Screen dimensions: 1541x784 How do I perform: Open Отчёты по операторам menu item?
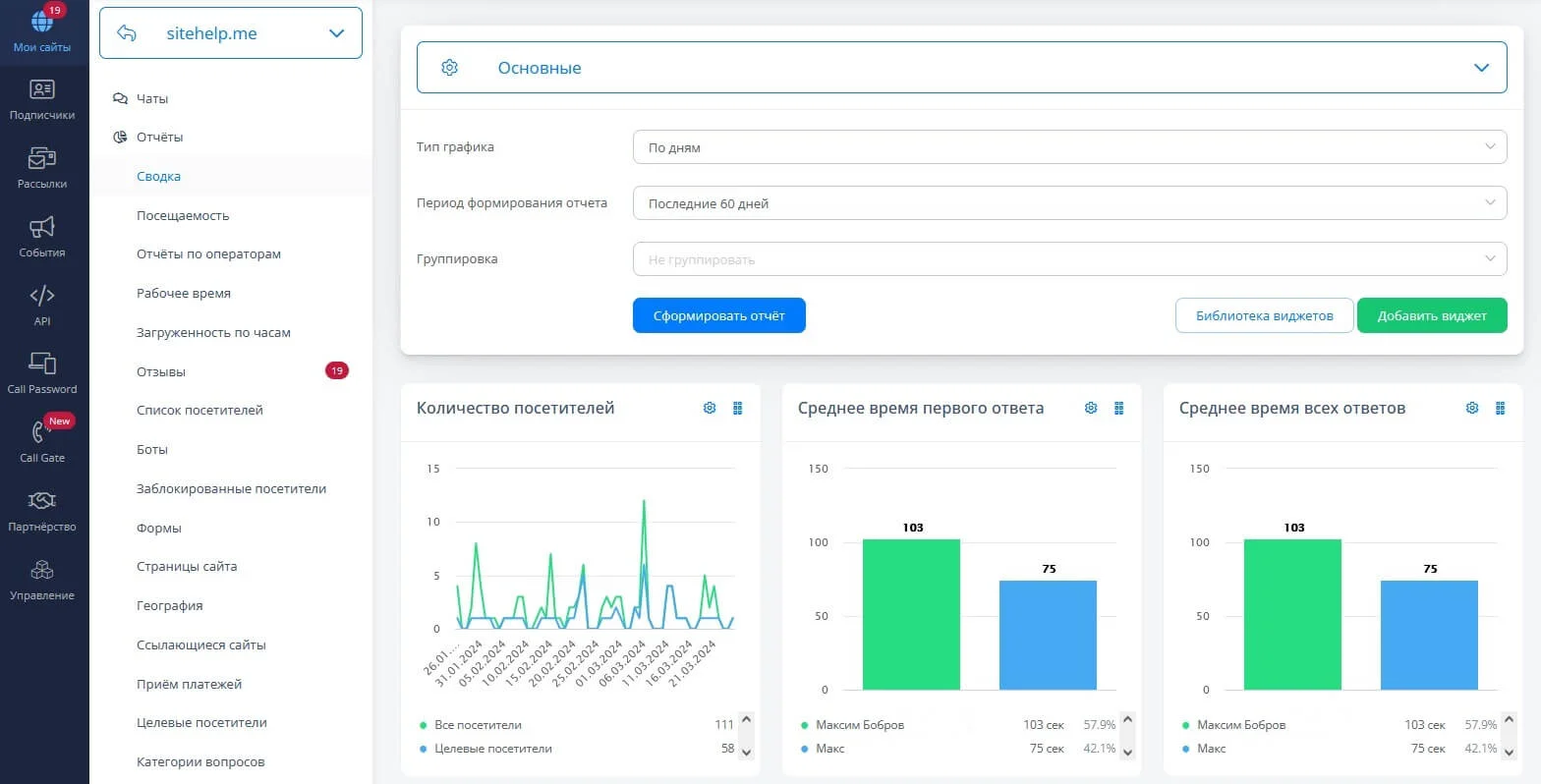(208, 253)
